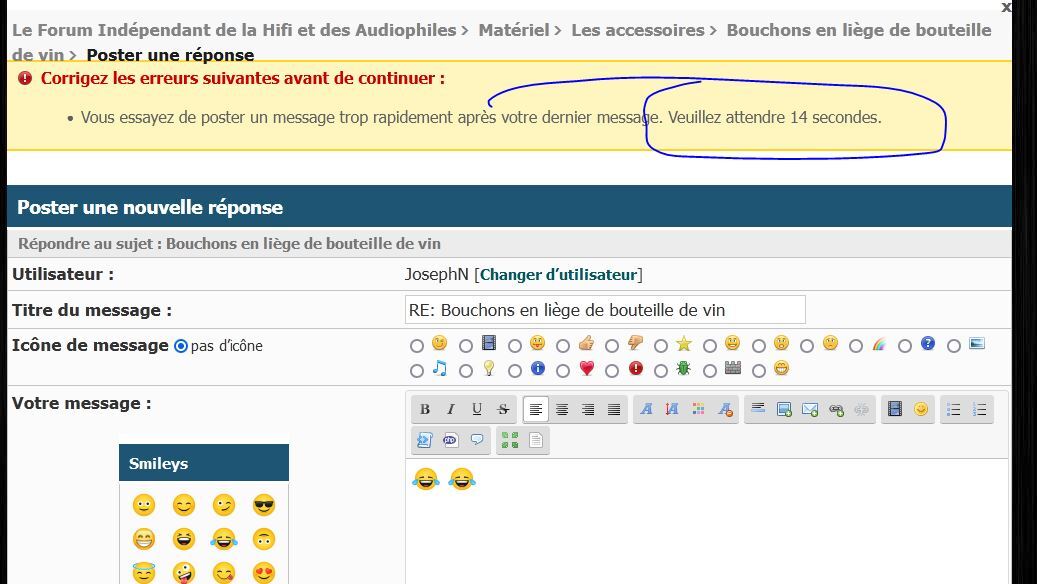Click the Titre du message input field

(x=604, y=310)
